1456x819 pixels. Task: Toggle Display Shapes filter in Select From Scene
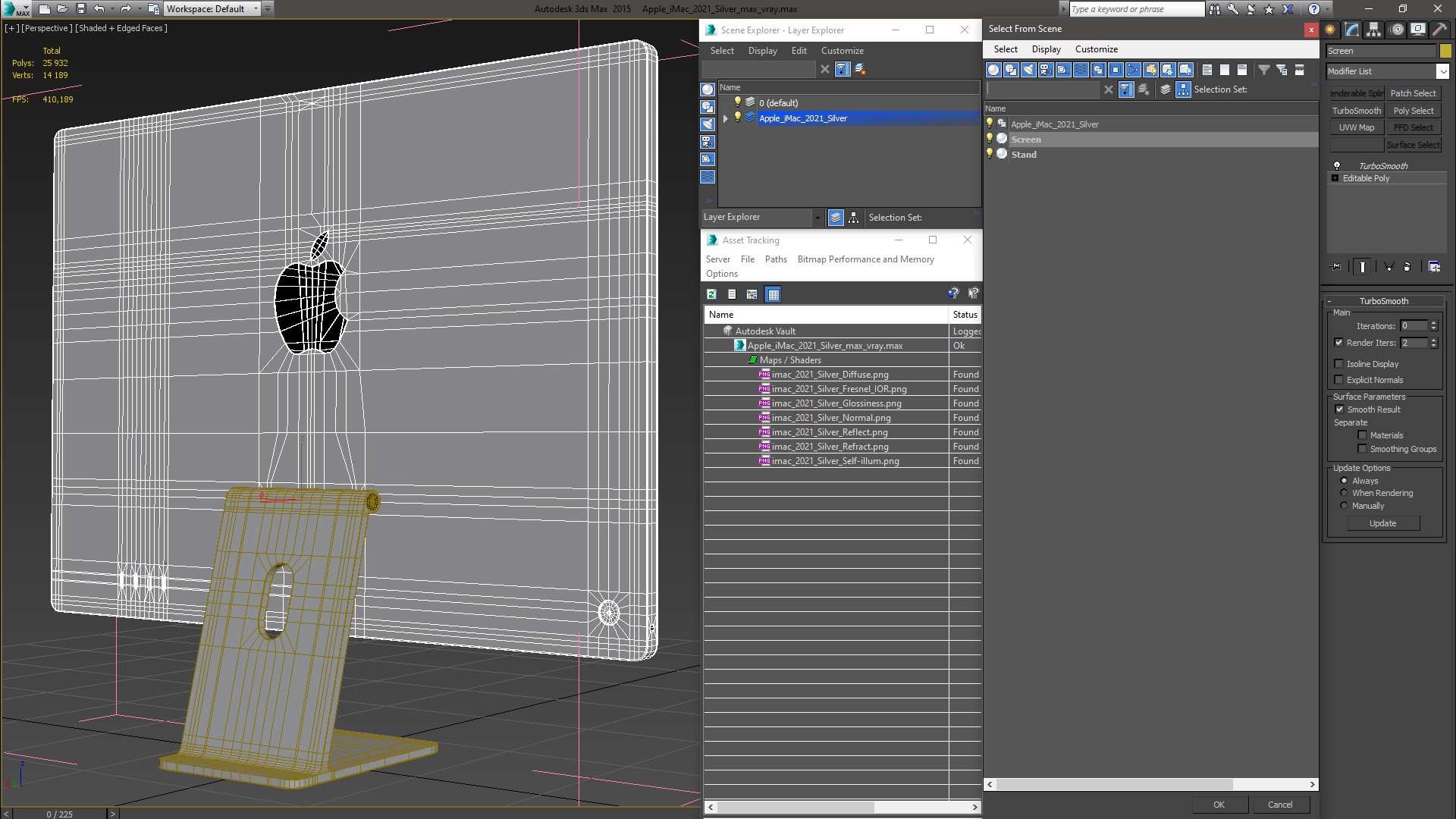[1011, 70]
